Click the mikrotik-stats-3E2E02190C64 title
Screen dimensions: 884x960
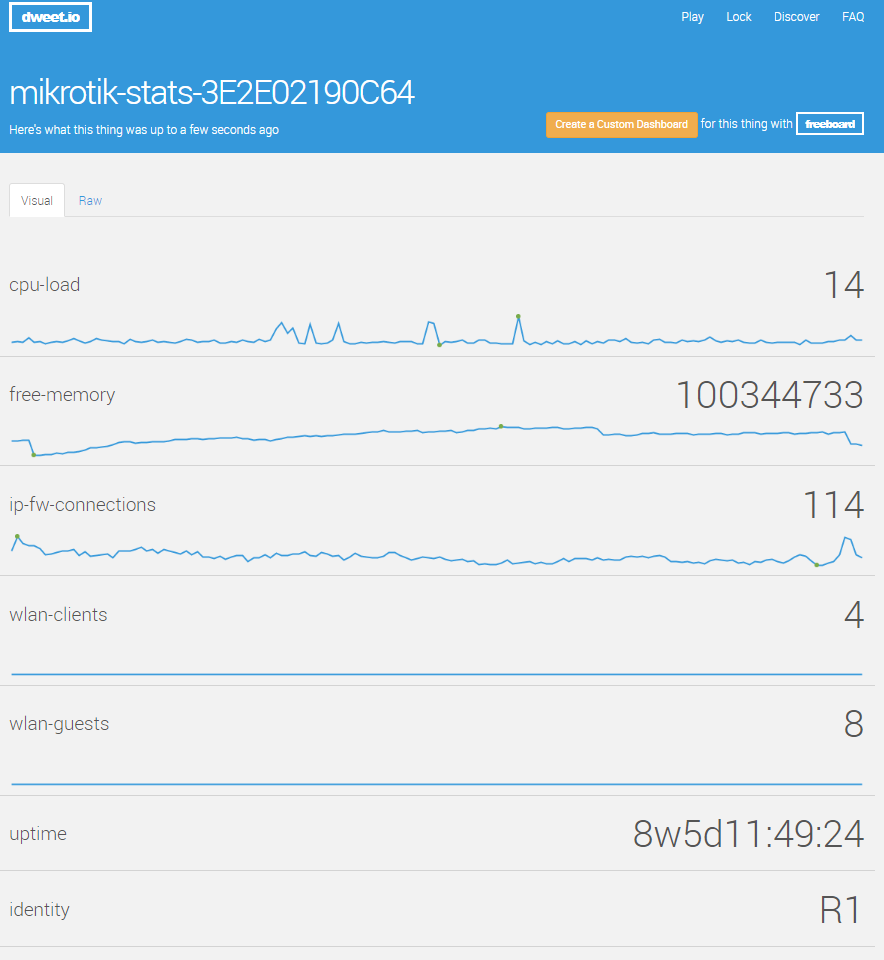point(212,93)
